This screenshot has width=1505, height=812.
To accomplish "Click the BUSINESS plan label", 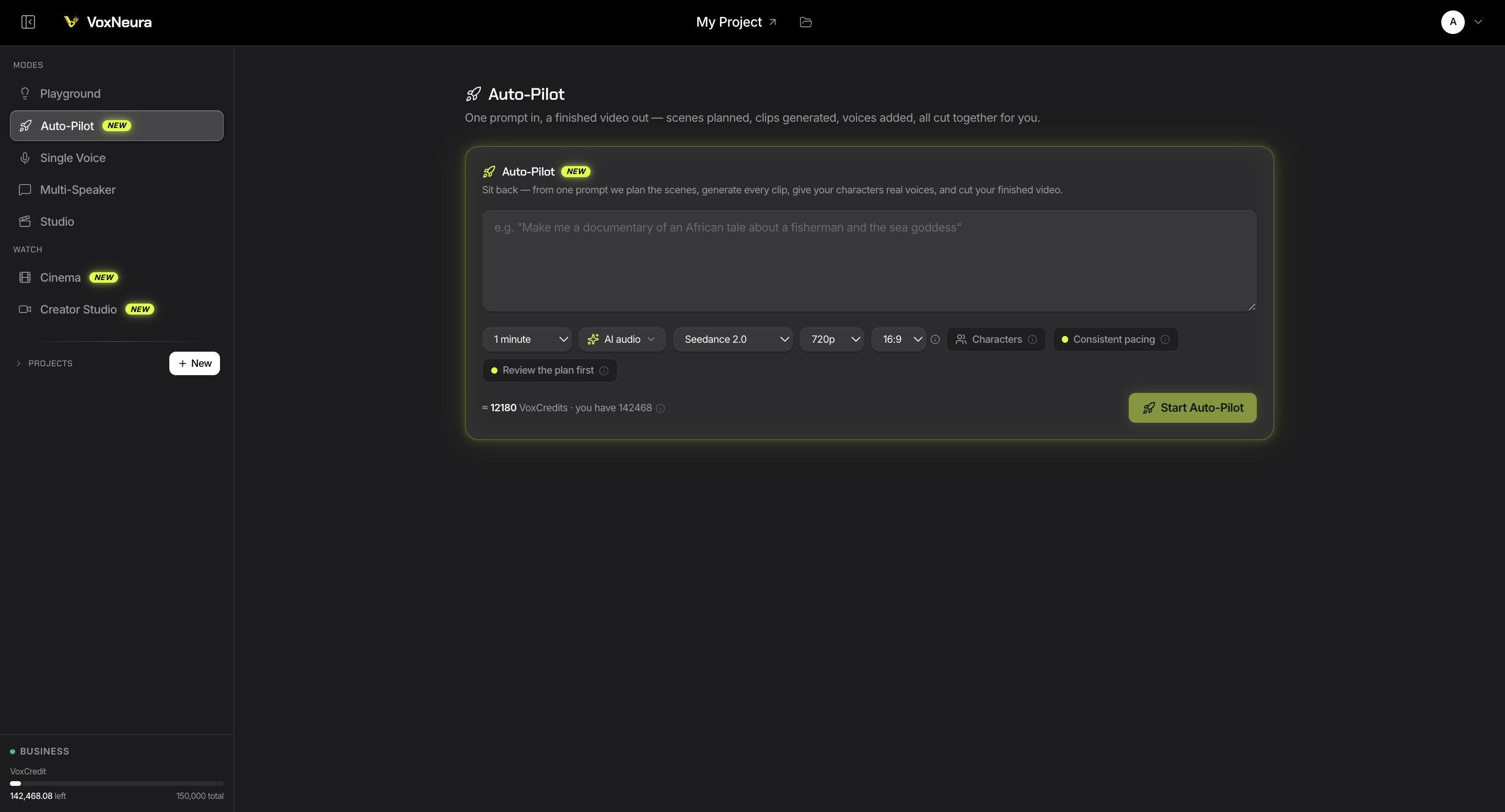I will click(44, 751).
